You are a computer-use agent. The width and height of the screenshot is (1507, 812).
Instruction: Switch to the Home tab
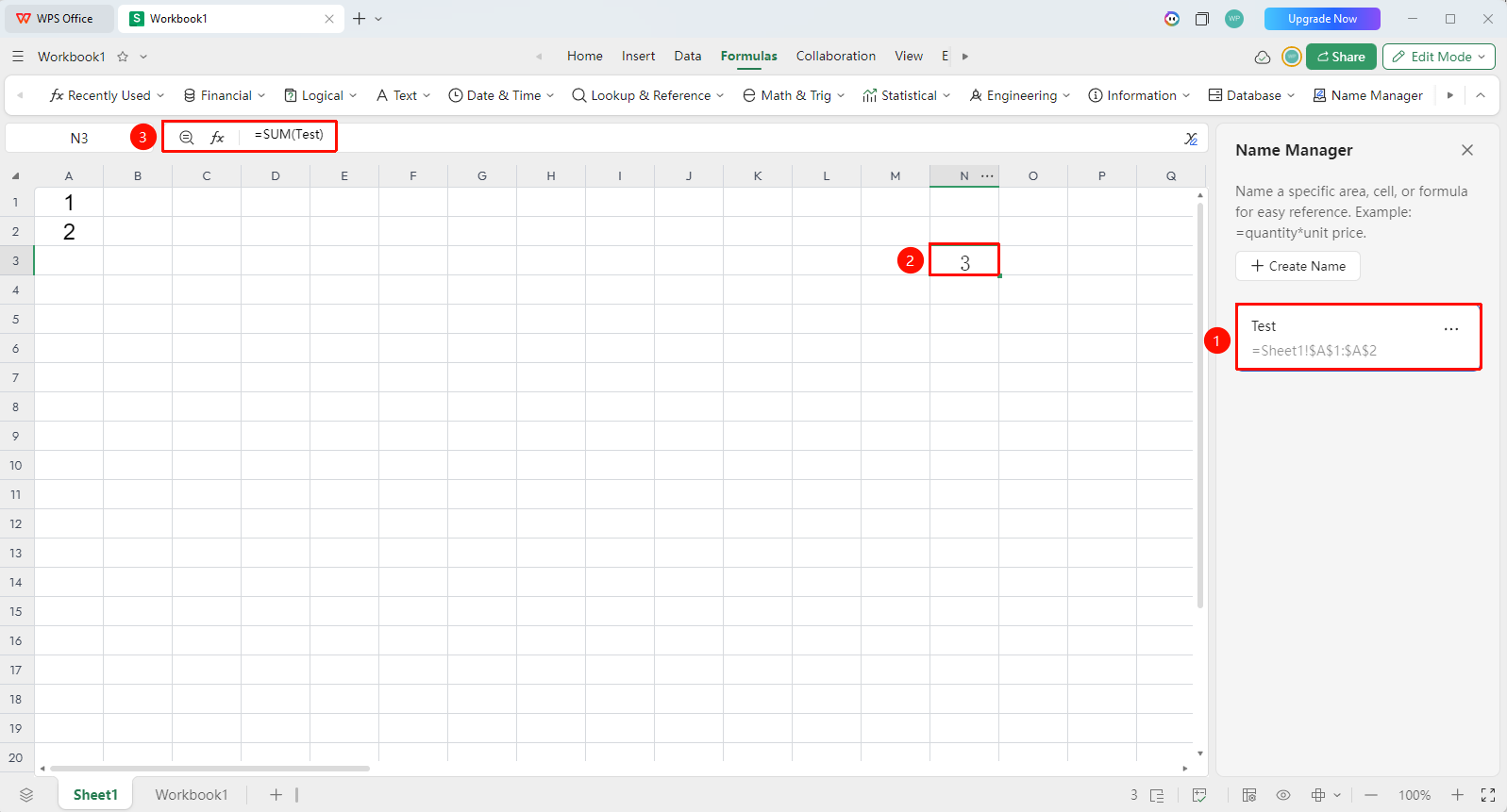point(585,57)
